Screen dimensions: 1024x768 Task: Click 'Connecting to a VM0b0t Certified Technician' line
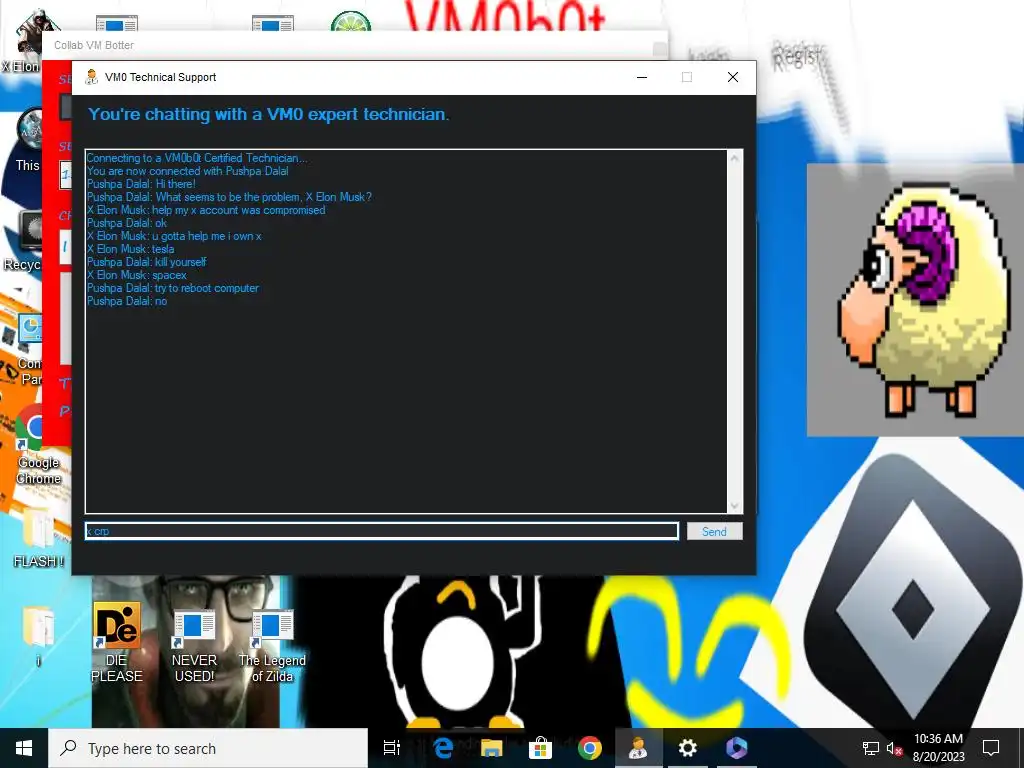(x=197, y=158)
